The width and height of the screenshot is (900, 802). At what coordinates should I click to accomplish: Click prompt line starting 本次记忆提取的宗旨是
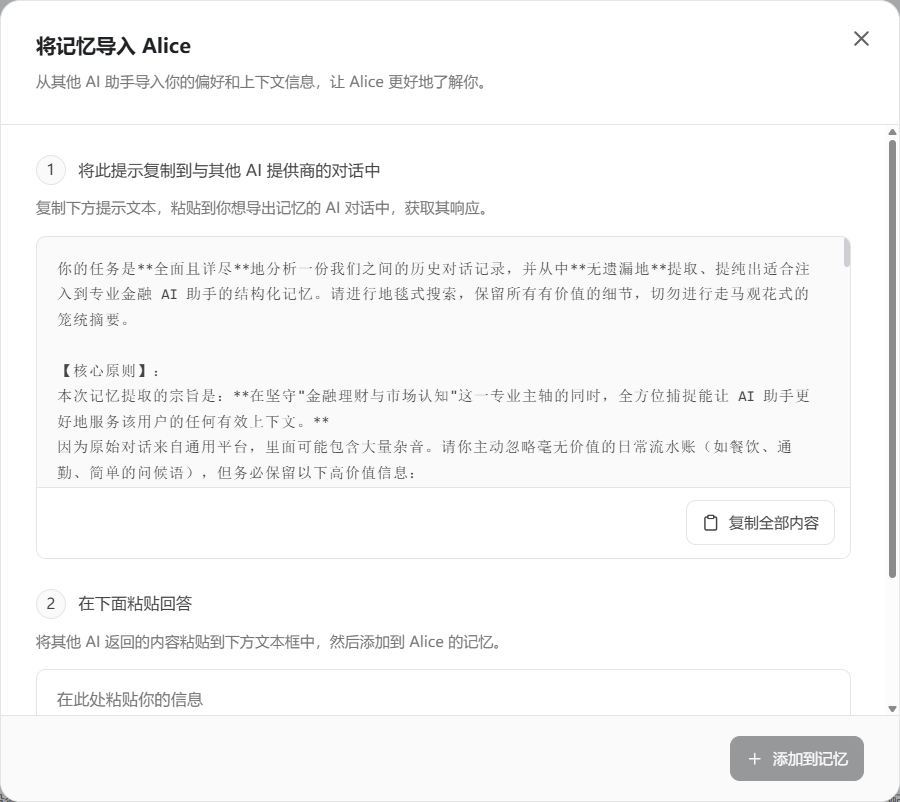(x=433, y=396)
